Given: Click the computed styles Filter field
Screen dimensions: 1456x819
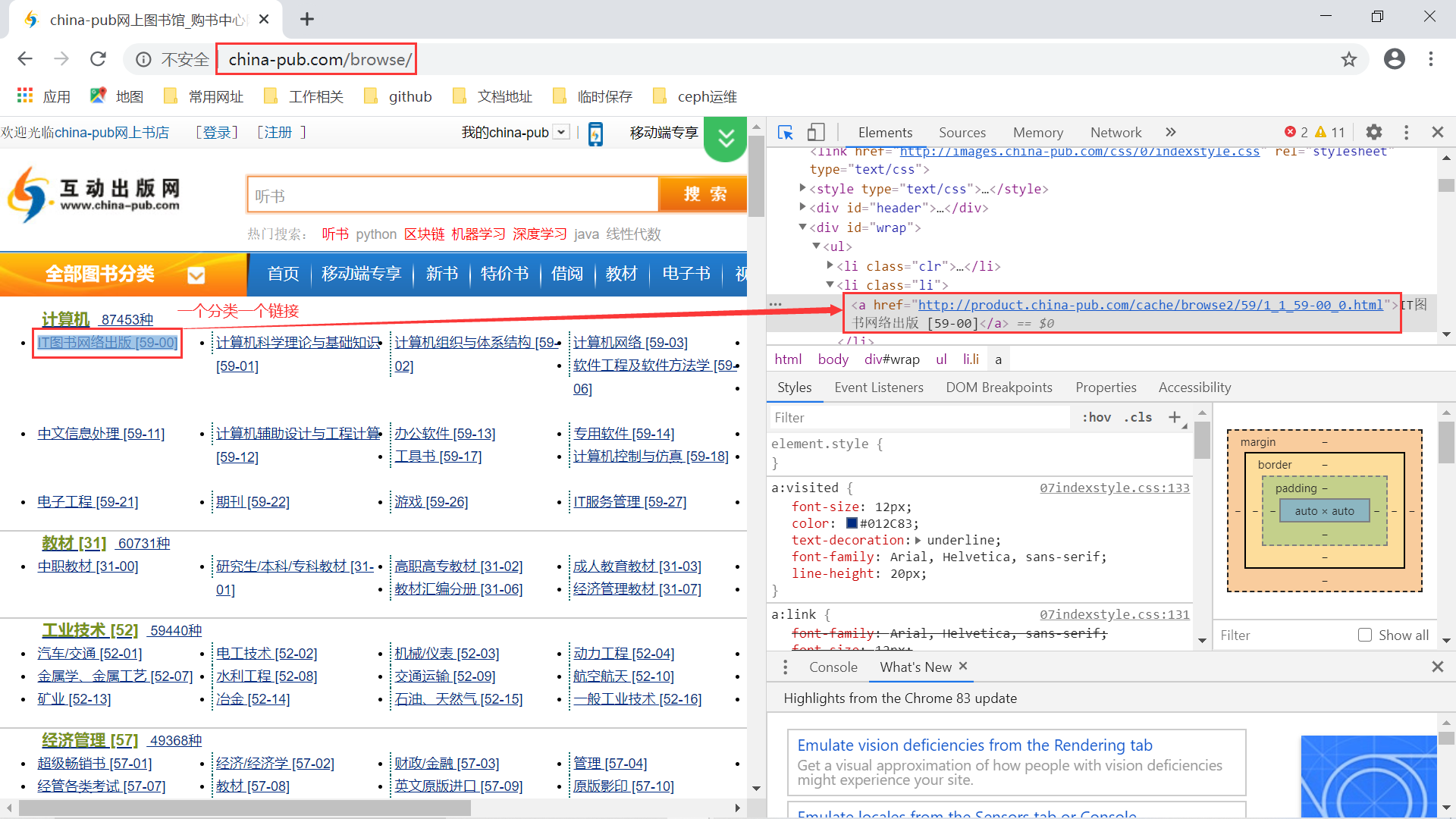Looking at the screenshot, I should click(1285, 635).
